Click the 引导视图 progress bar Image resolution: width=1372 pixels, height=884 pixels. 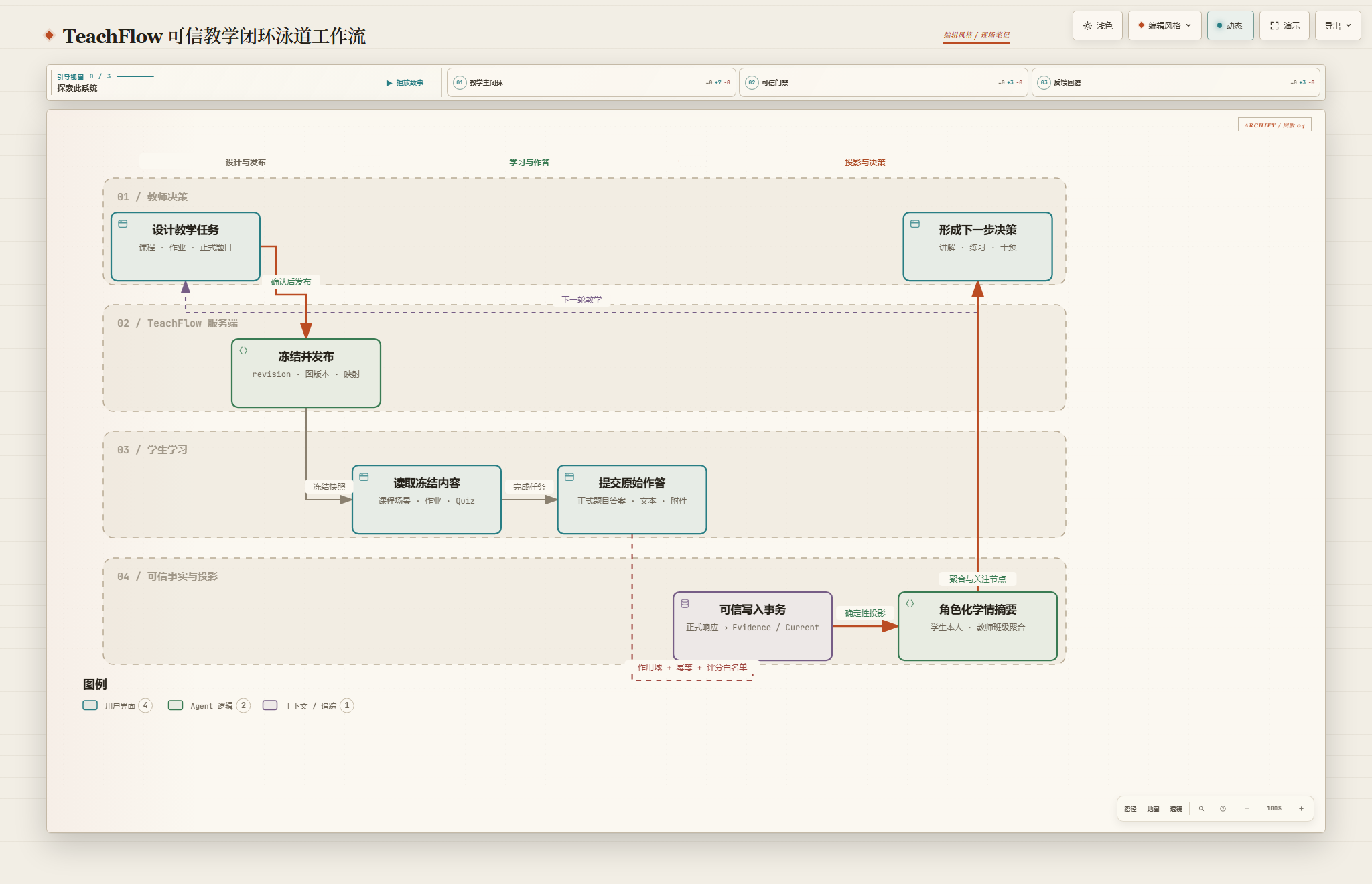(x=135, y=76)
